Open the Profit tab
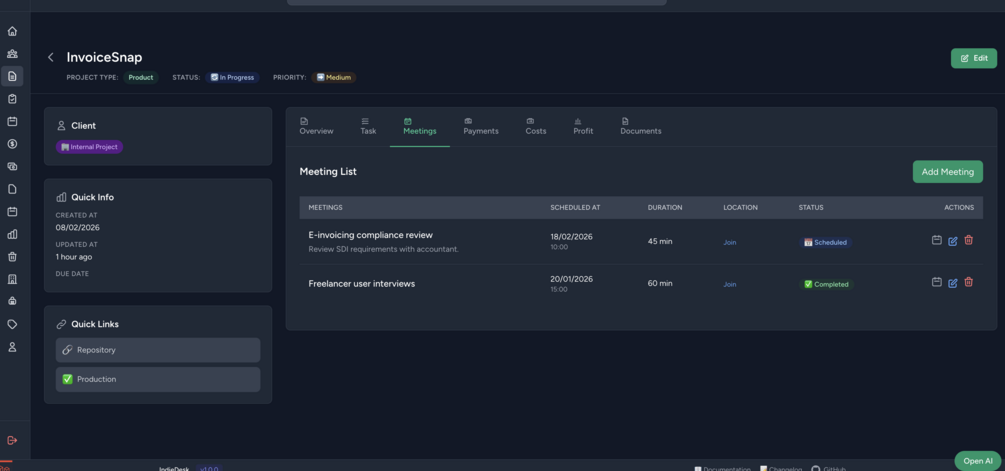Viewport: 1005px width, 471px height. [583, 126]
